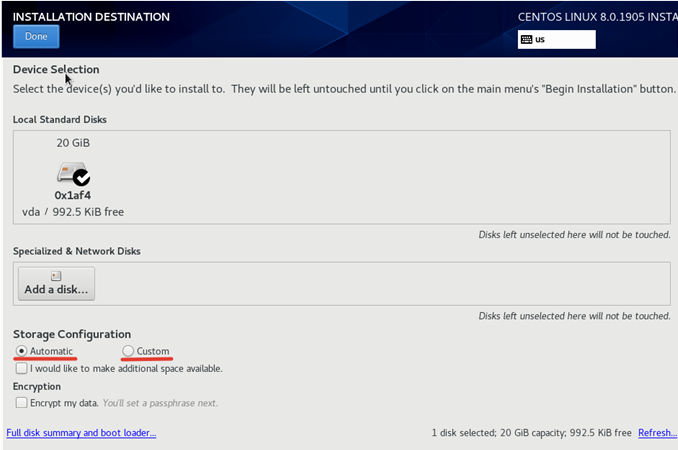
Task: Click the Storage Configuration heading
Action: tap(72, 335)
